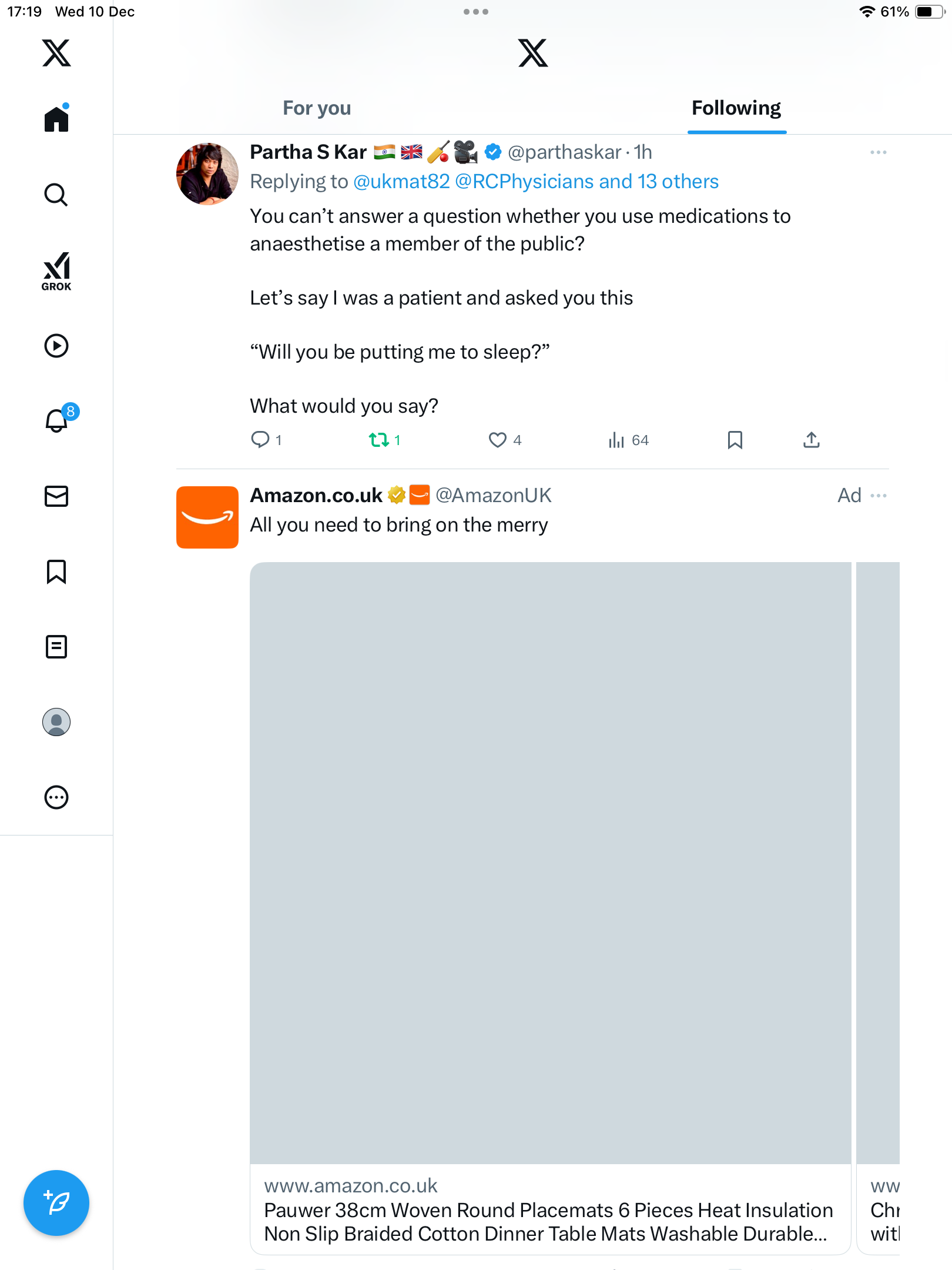
Task: Open Partha S Kar's profile picture
Action: (207, 174)
